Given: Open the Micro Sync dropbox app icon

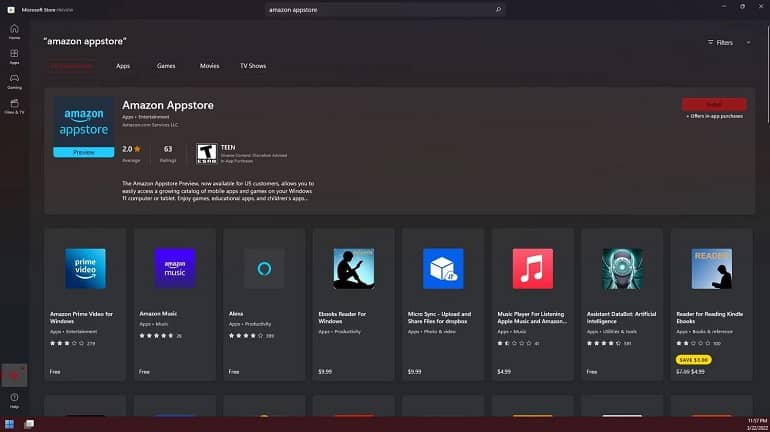Looking at the screenshot, I should pos(443,269).
